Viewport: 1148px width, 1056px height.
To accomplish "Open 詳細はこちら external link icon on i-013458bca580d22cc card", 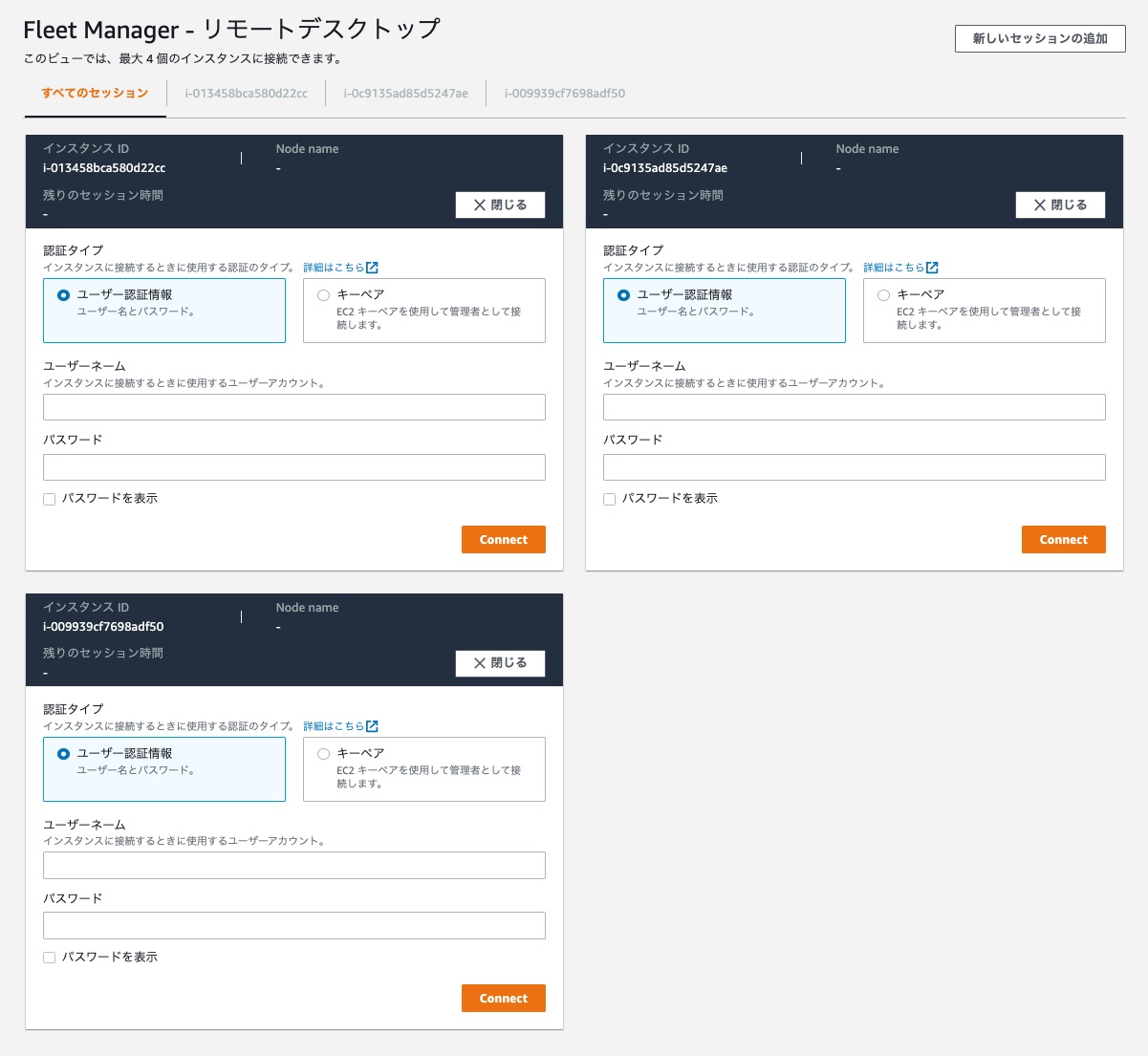I will click(373, 268).
